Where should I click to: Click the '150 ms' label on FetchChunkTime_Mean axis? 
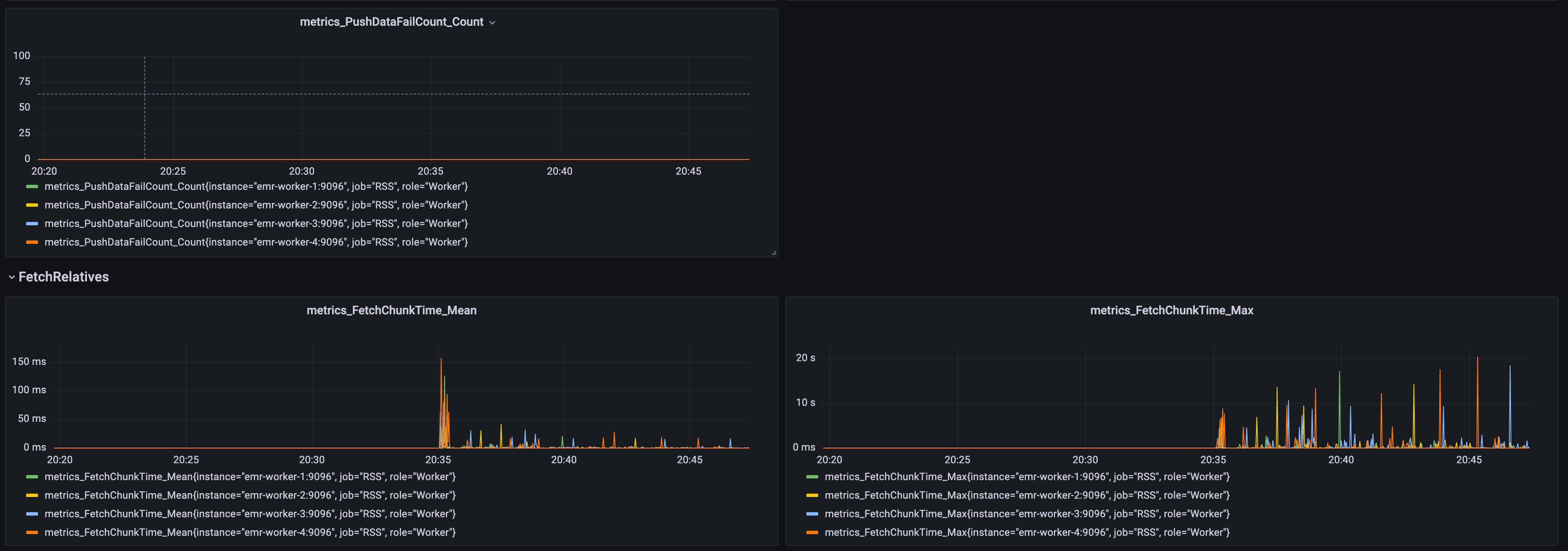(29, 362)
